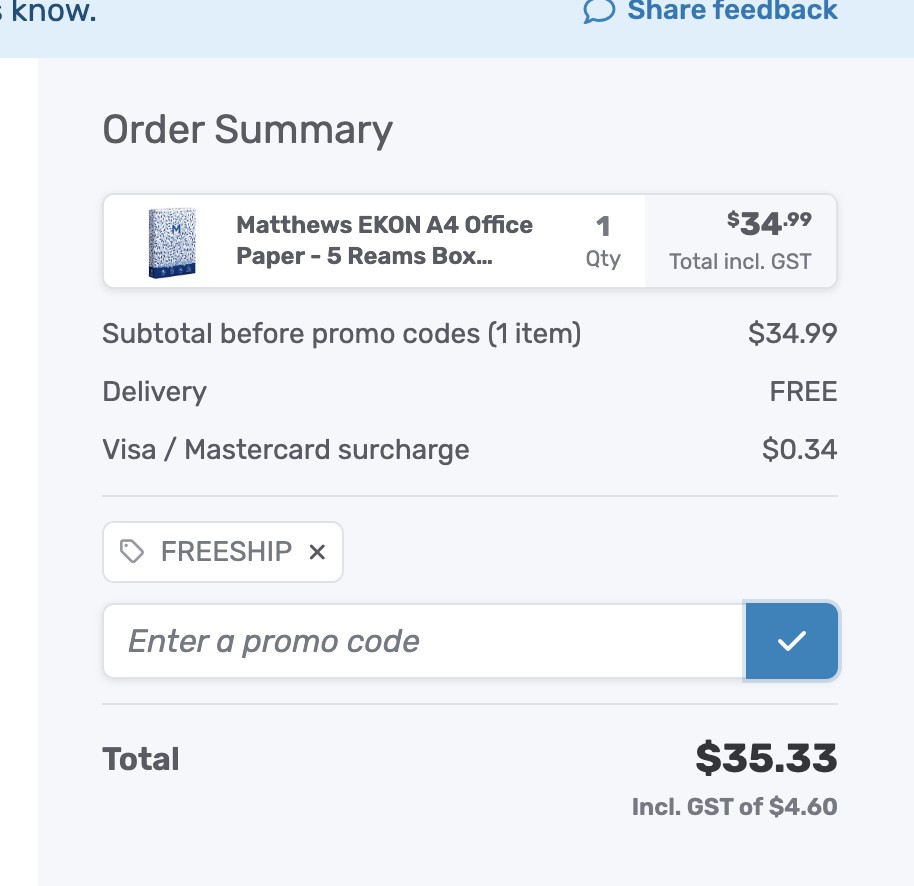Click the item quantity of 1
The image size is (914, 886).
[603, 227]
